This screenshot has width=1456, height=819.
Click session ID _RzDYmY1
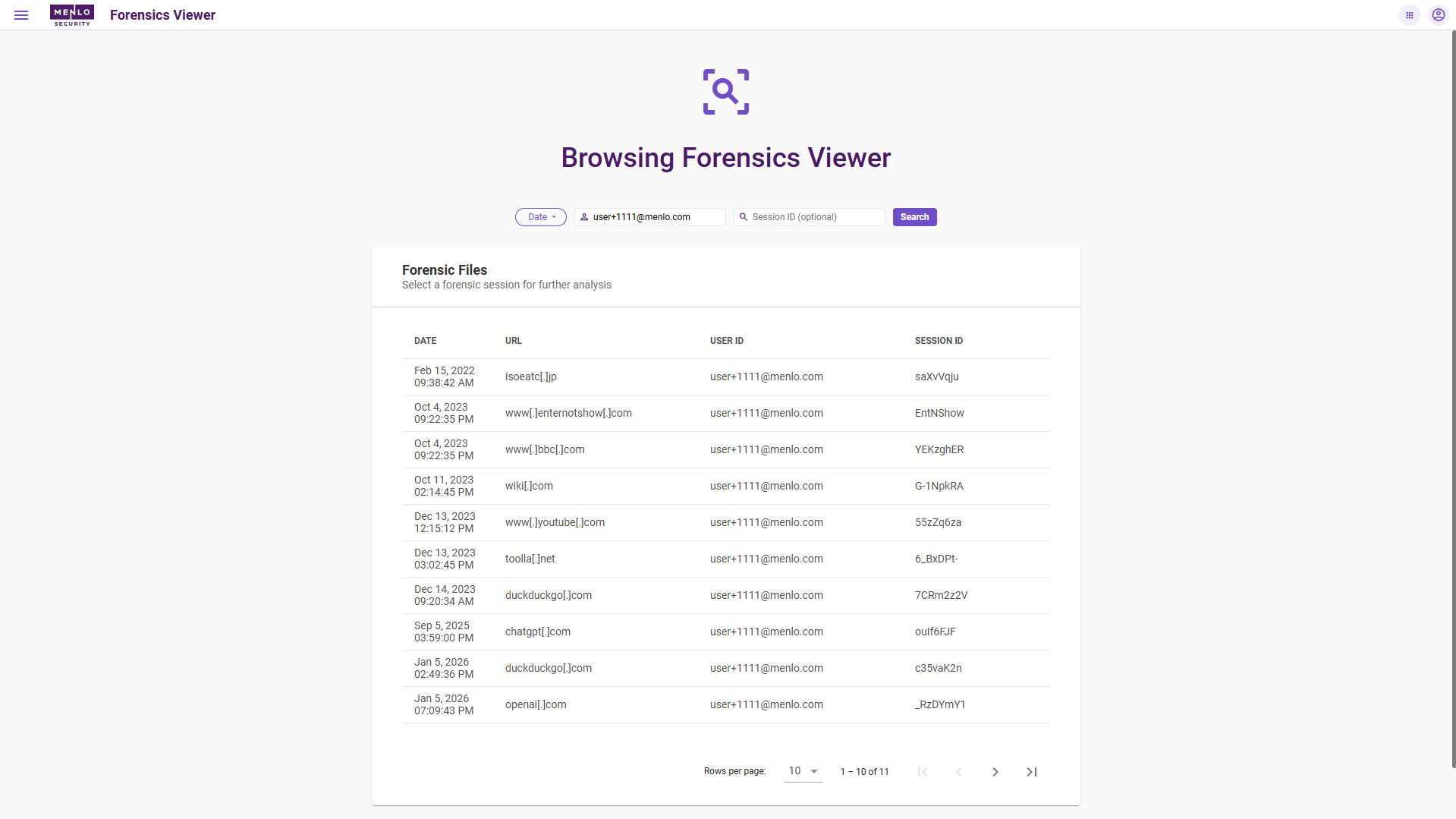(940, 705)
